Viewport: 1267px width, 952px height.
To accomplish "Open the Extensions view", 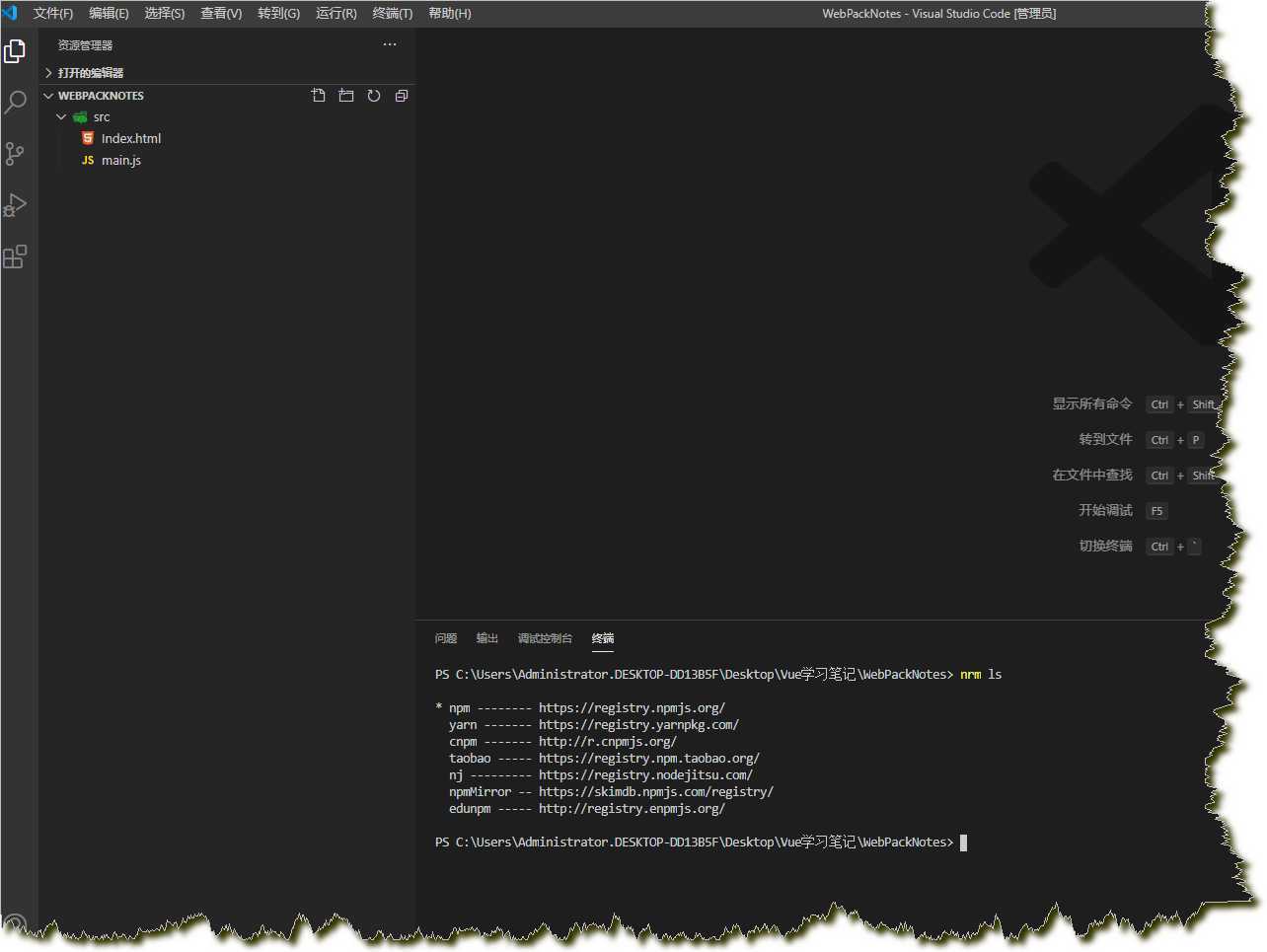I will (15, 256).
